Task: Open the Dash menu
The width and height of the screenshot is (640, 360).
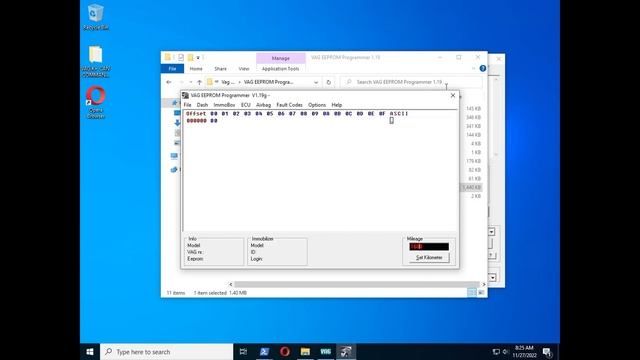Action: [202, 105]
